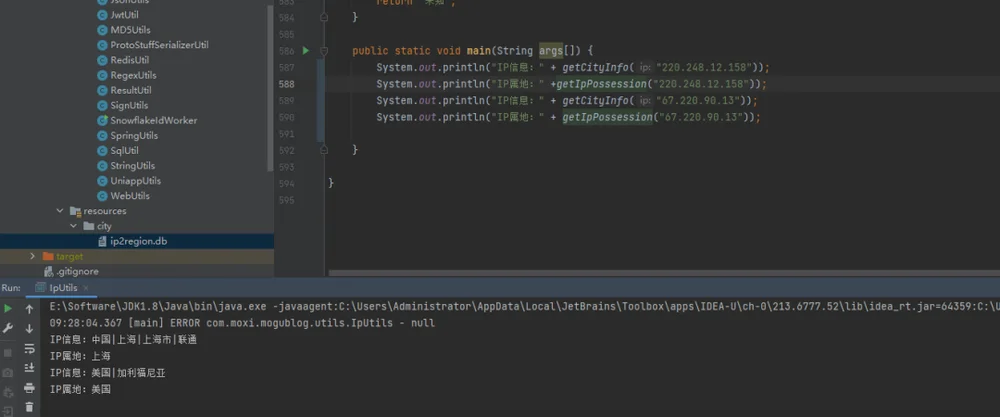This screenshot has width=1000, height=417.
Task: Open run configuration wrench icon
Action: (x=8, y=328)
